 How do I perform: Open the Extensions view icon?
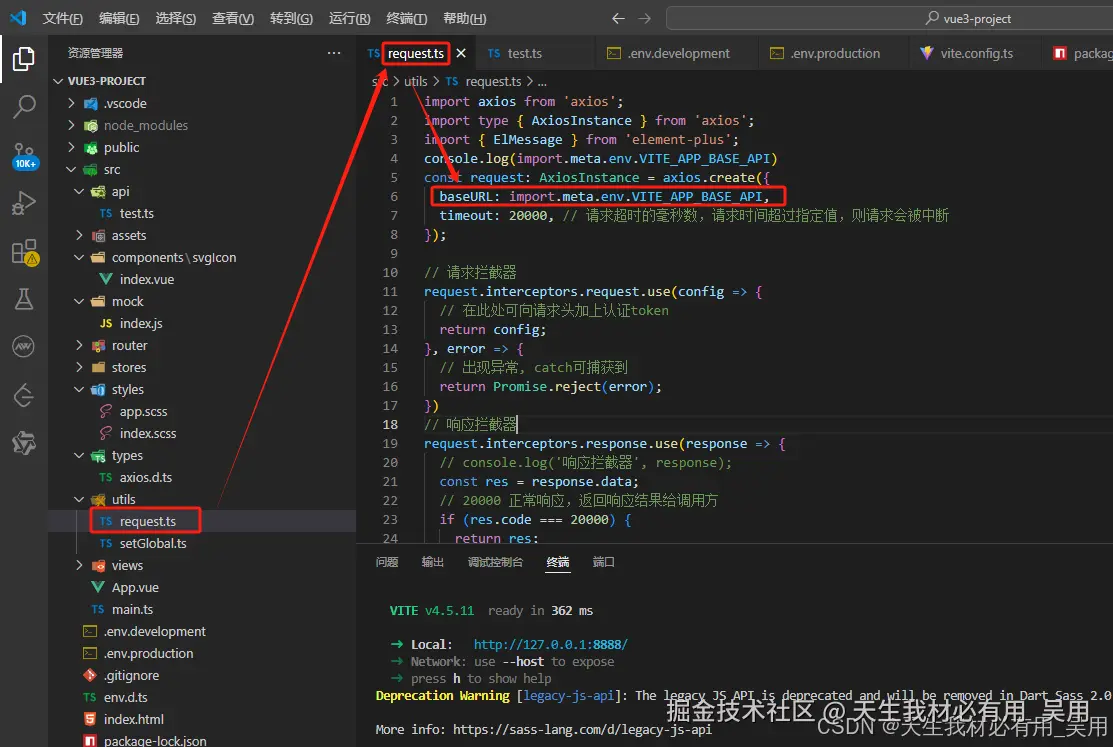pyautogui.click(x=24, y=252)
